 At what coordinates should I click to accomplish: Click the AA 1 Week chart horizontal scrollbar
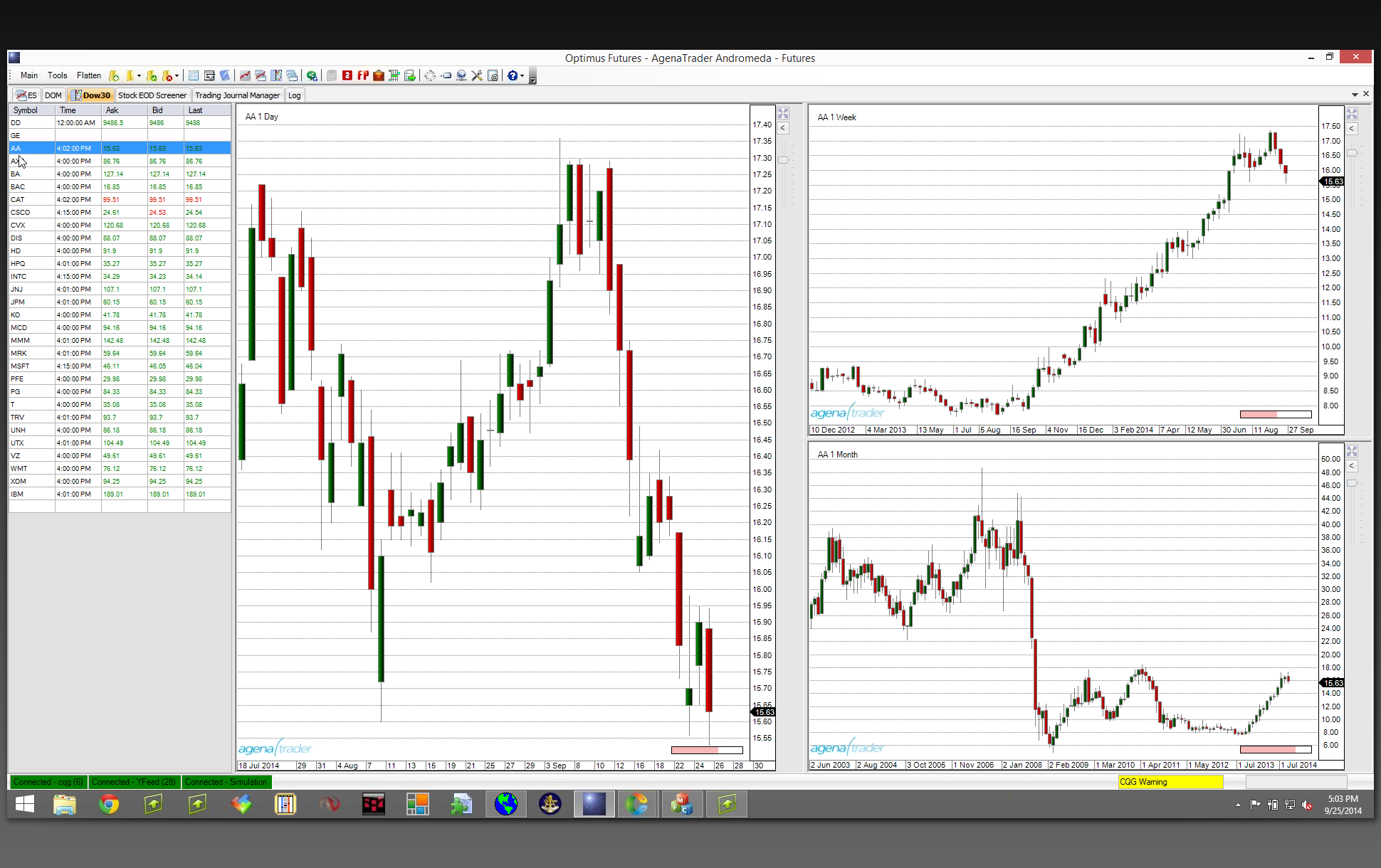pos(1276,414)
